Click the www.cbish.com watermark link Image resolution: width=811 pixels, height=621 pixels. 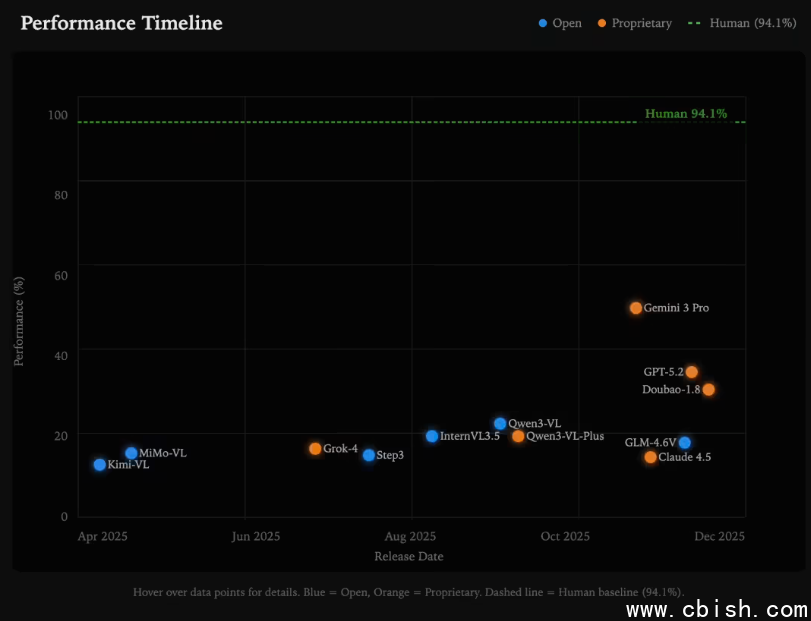(716, 609)
